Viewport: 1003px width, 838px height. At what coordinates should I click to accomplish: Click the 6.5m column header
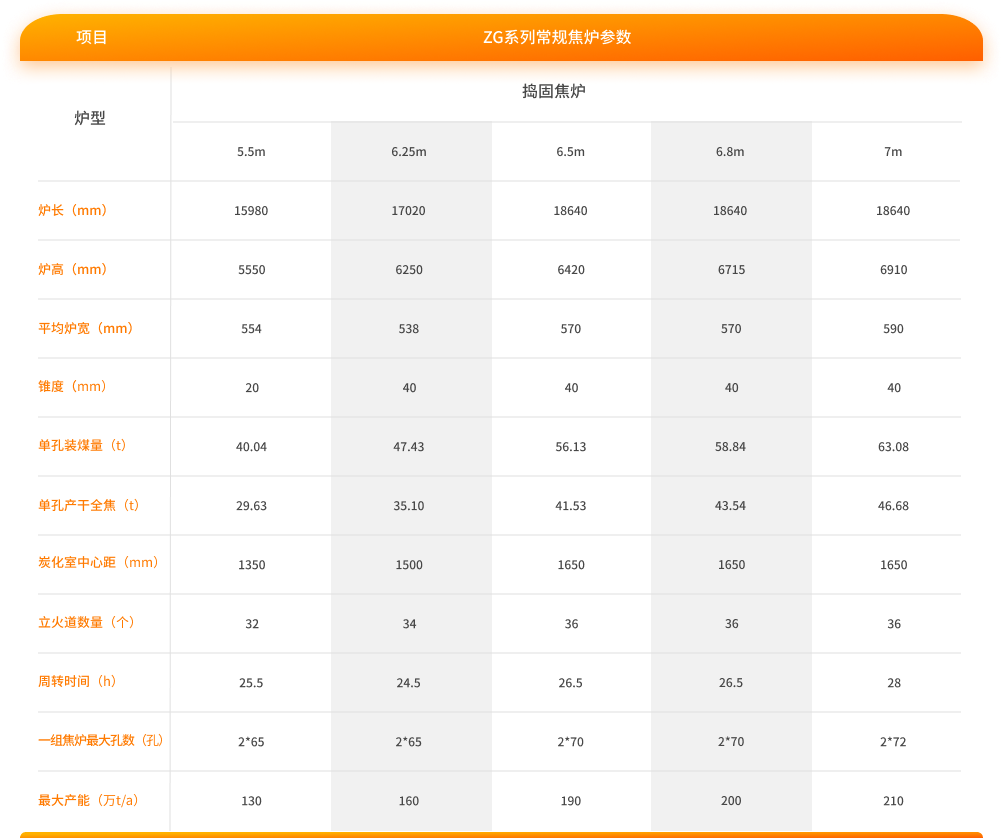pos(570,152)
